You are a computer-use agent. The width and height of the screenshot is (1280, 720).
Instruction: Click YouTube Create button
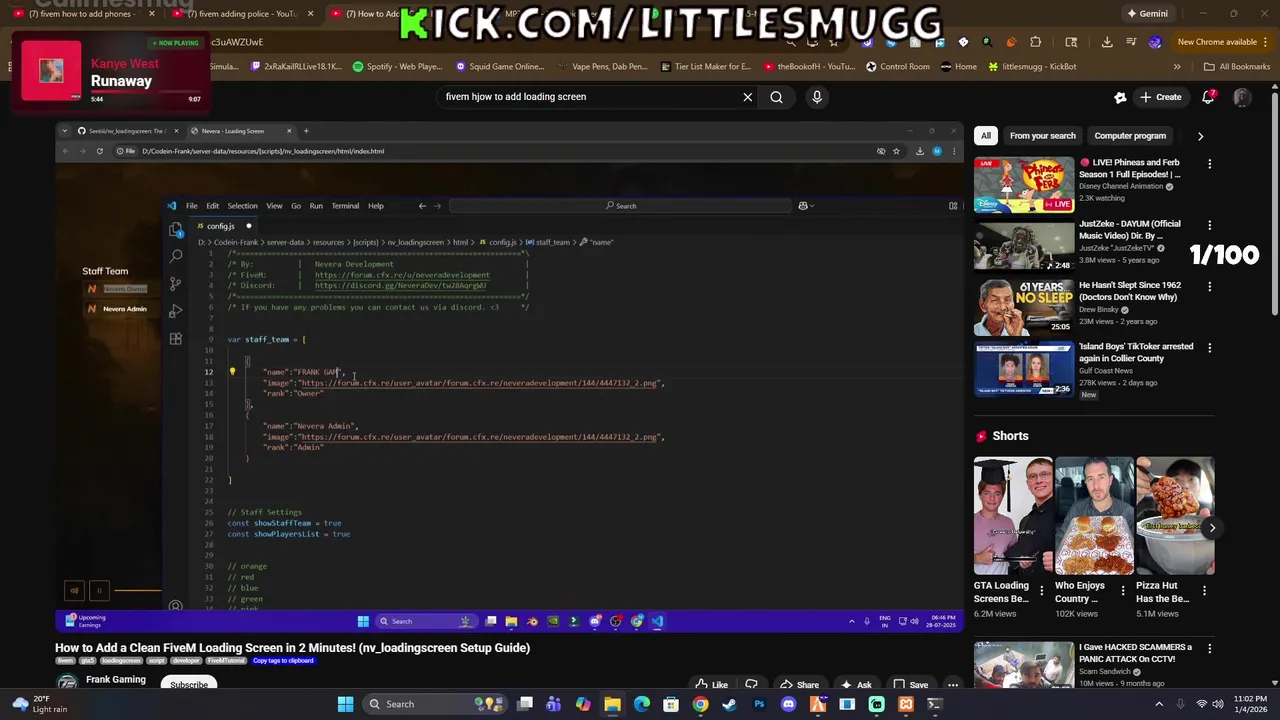(1160, 97)
